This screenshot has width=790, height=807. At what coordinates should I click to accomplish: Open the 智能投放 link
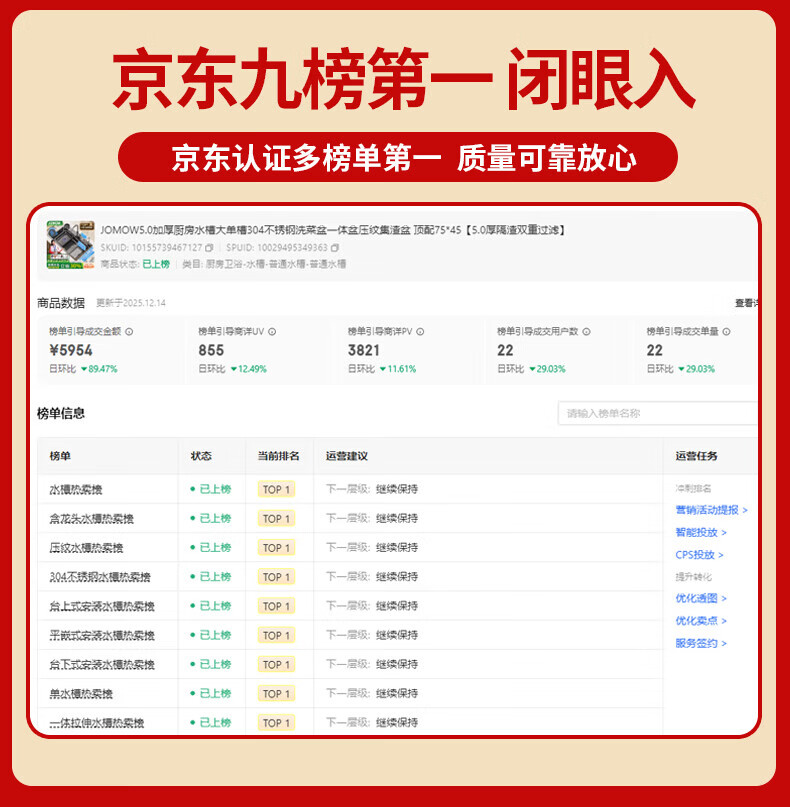point(701,533)
